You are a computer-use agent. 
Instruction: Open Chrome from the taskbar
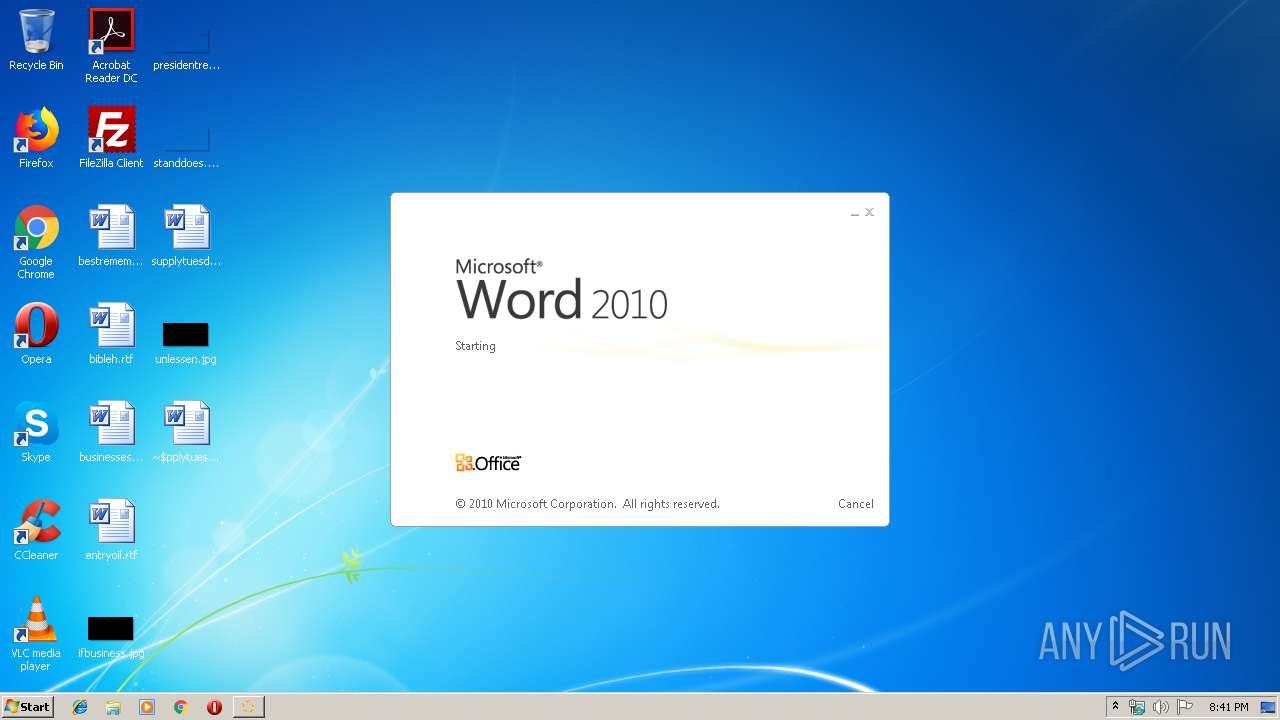pyautogui.click(x=181, y=707)
